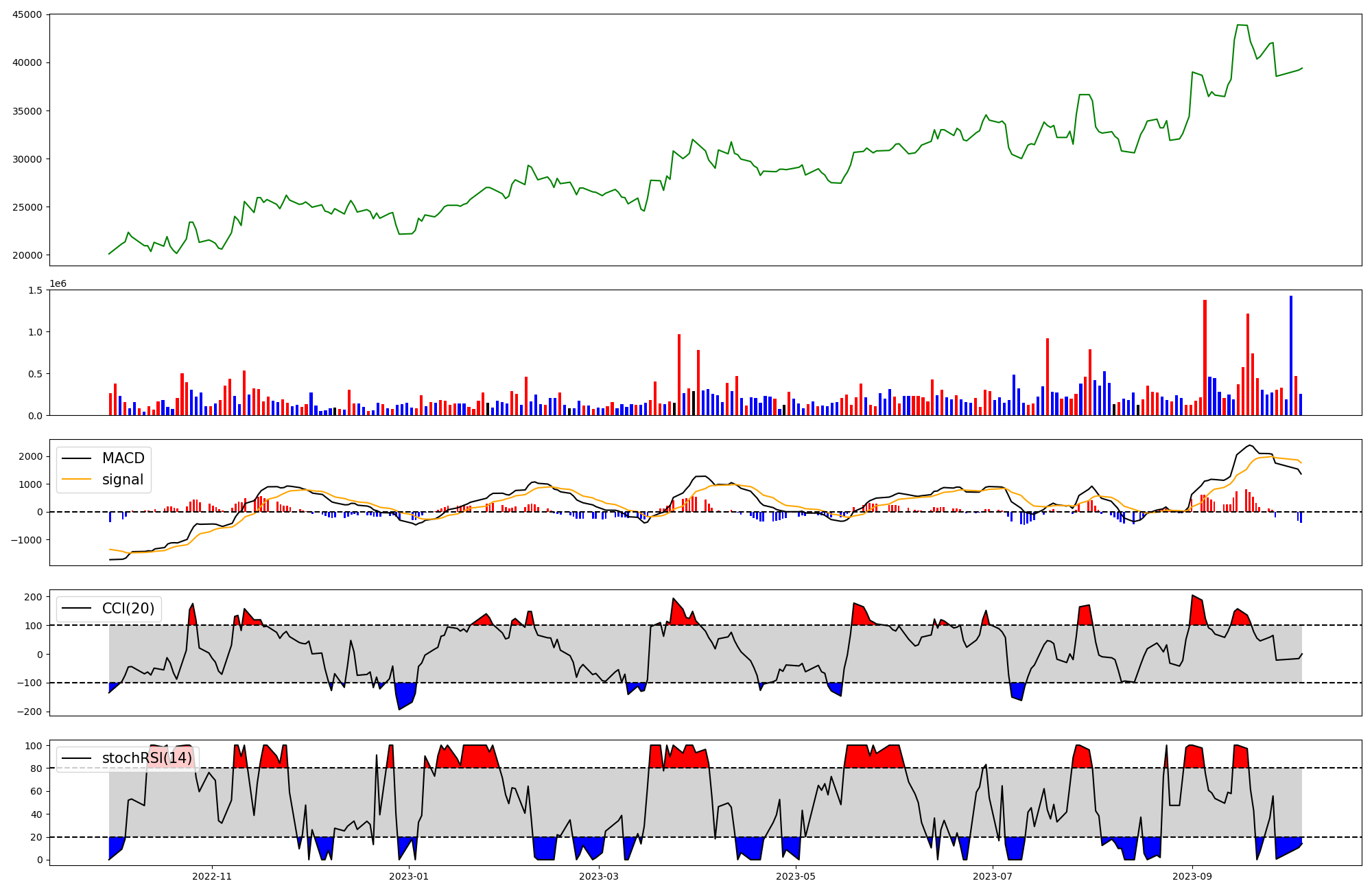The image size is (1372, 892).
Task: Click the 2000 MACD axis tick label
Action: 31,457
